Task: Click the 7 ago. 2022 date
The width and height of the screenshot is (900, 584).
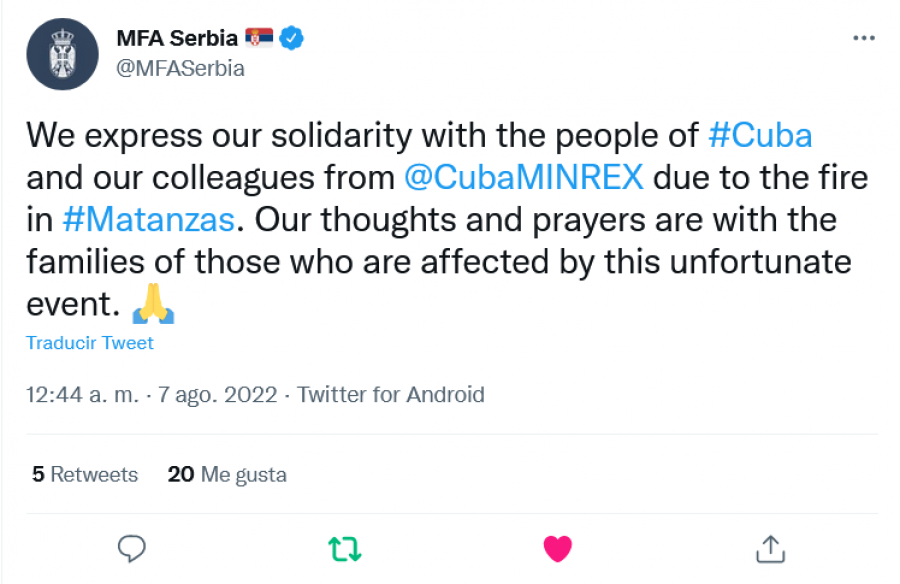Action: click(218, 395)
